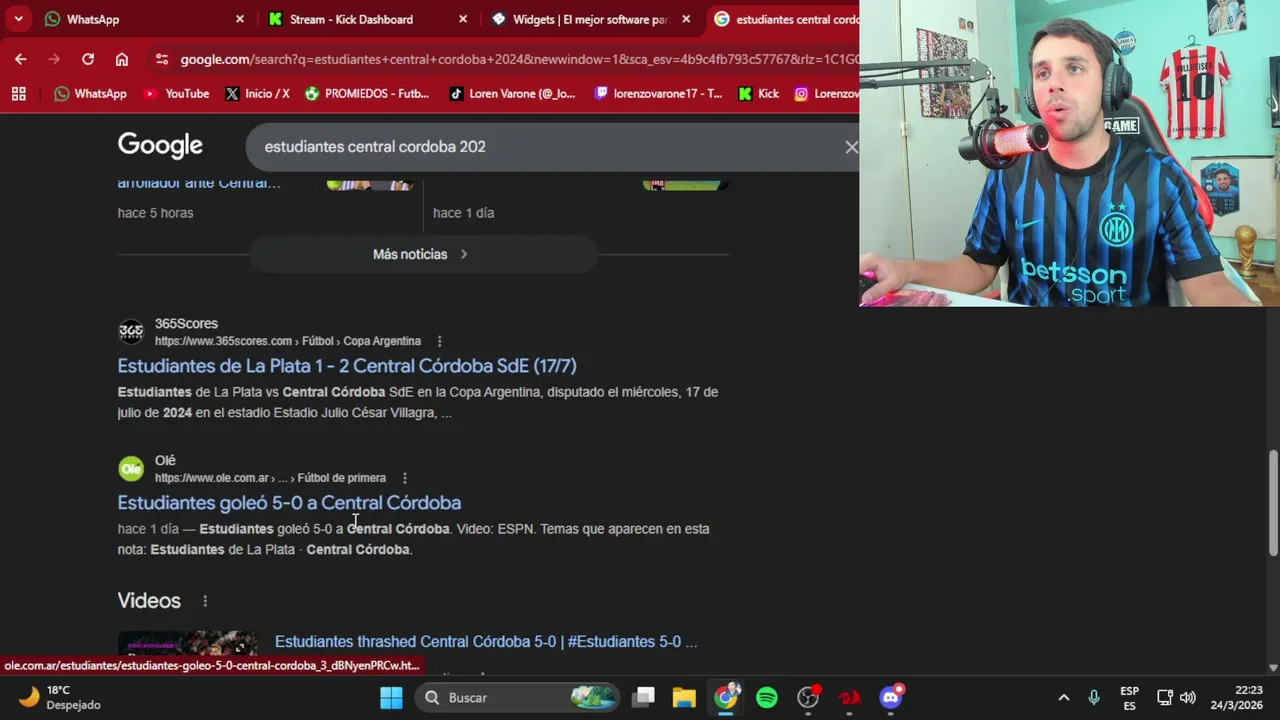Open the red app icon in taskbar
The width and height of the screenshot is (1280, 720).
pyautogui.click(x=849, y=697)
